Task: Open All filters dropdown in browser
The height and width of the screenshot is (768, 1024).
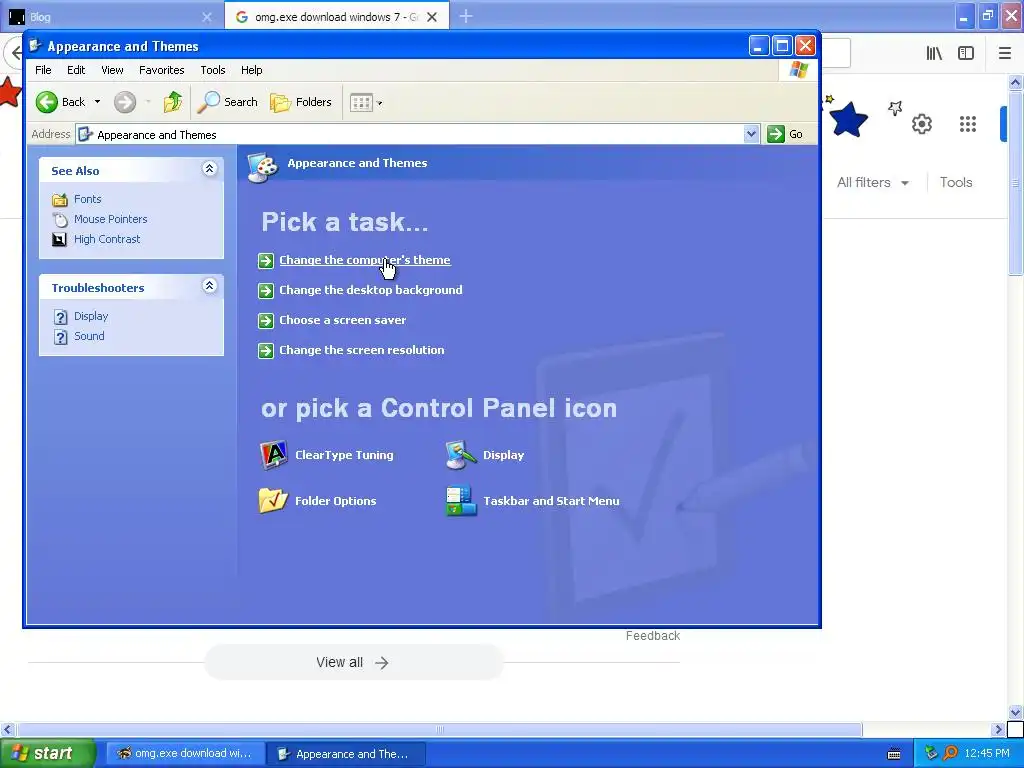Action: [x=873, y=183]
